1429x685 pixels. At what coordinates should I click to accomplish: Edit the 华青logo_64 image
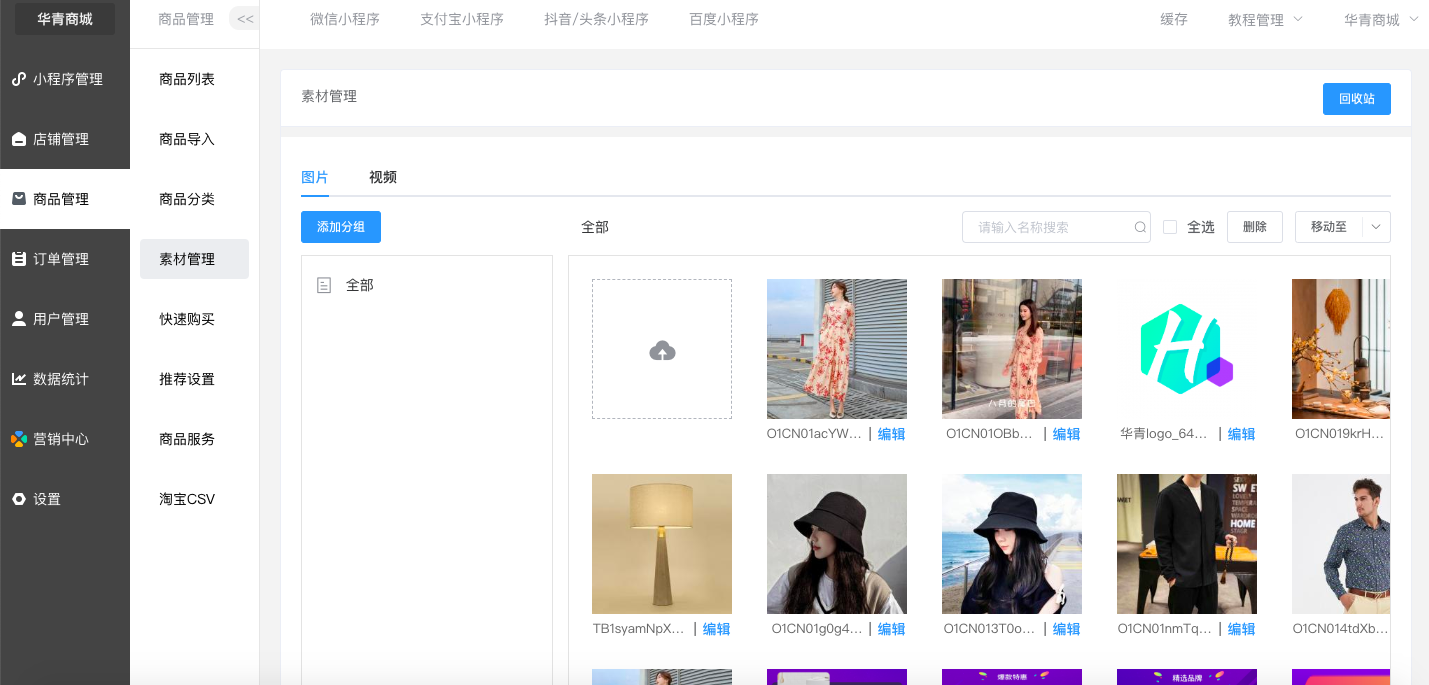tap(1242, 434)
